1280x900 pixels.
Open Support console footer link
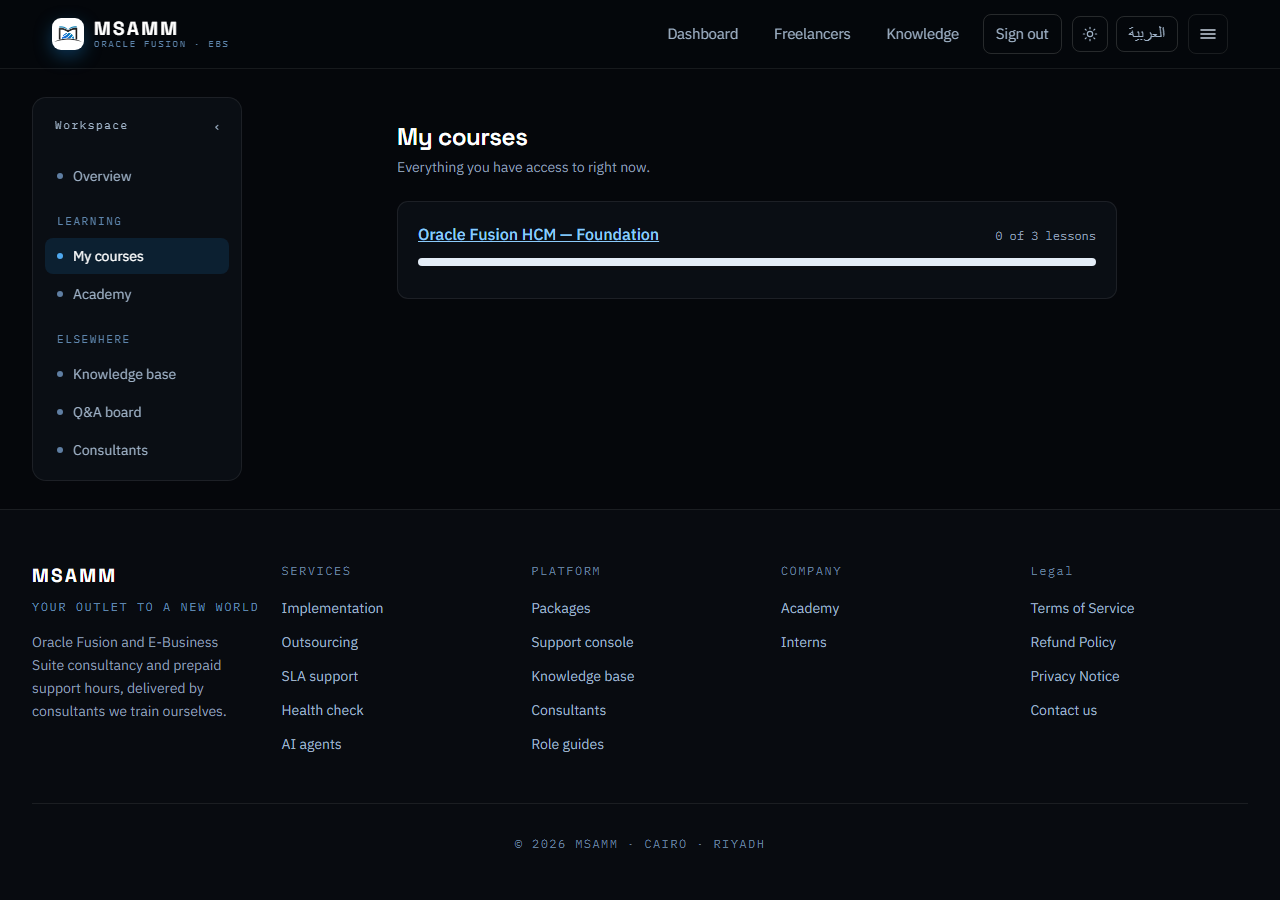582,642
